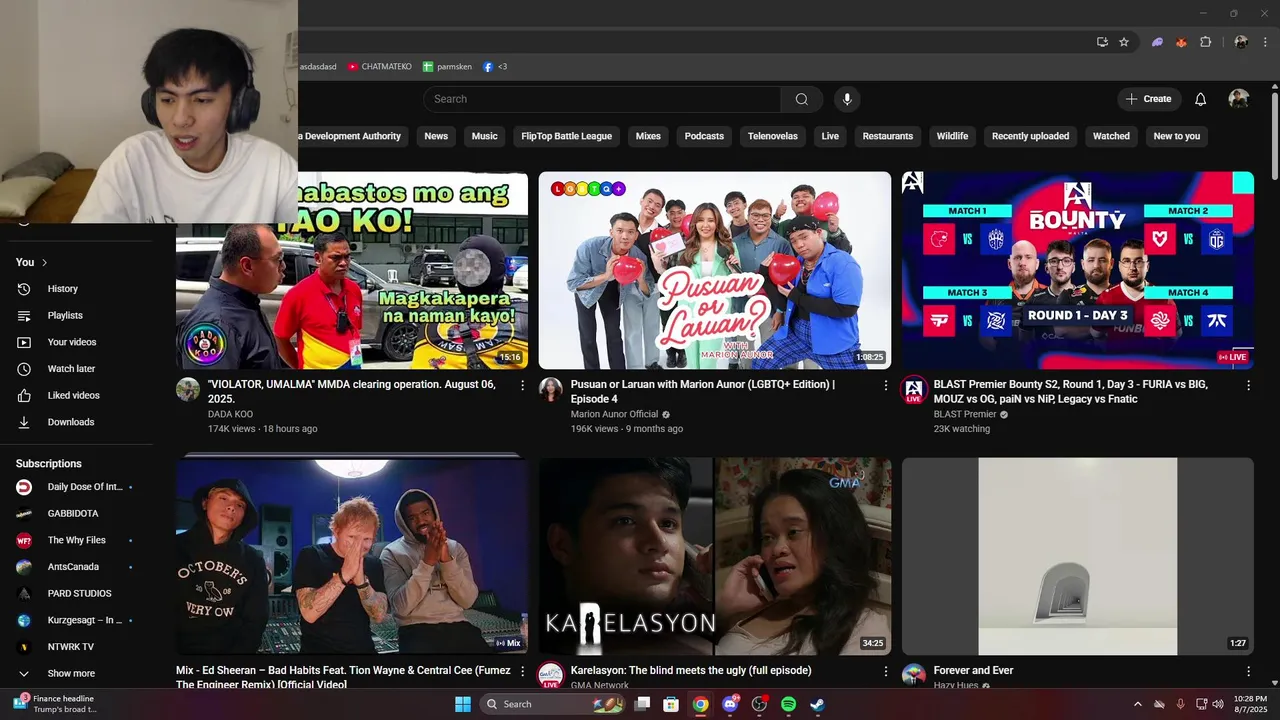
Task: Click the Liked videos thumbs-up icon
Action: [x=24, y=396]
